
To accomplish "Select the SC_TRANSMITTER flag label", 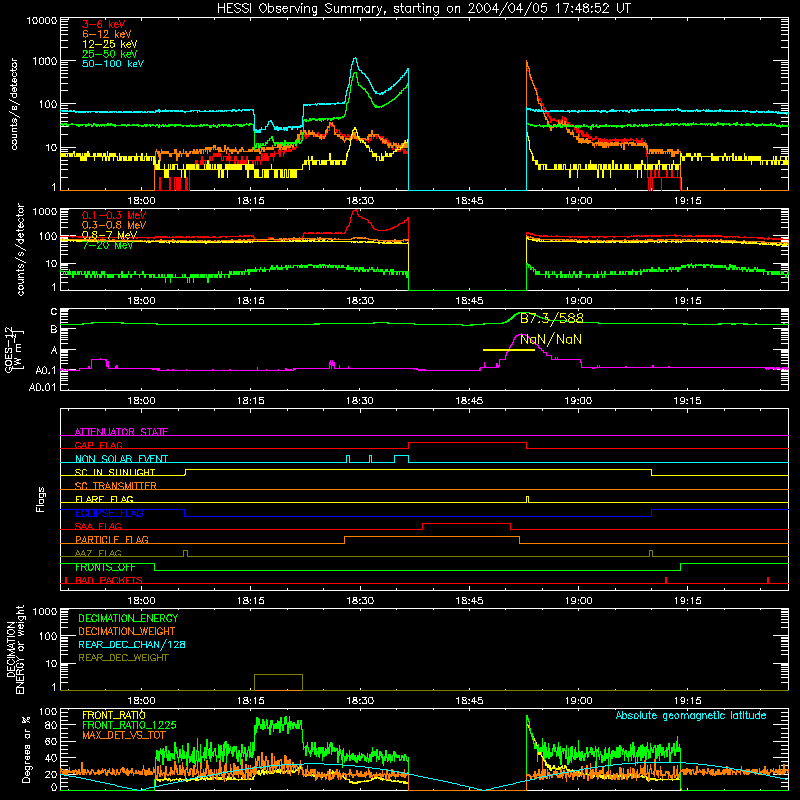I will [x=115, y=486].
